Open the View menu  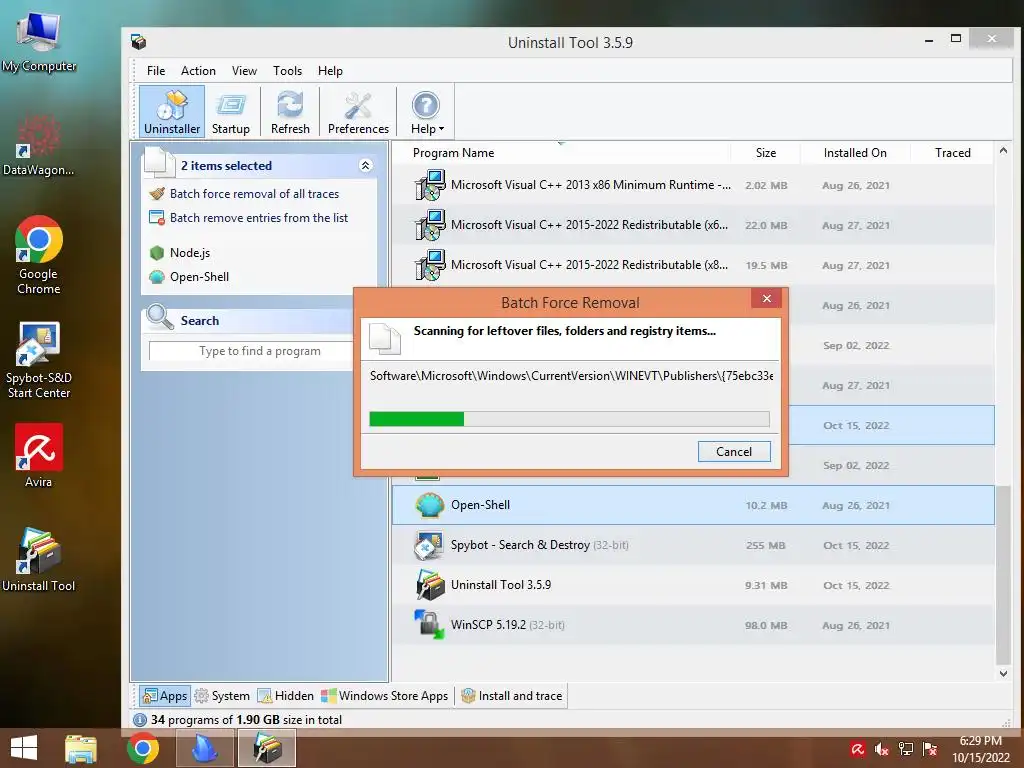(x=244, y=71)
